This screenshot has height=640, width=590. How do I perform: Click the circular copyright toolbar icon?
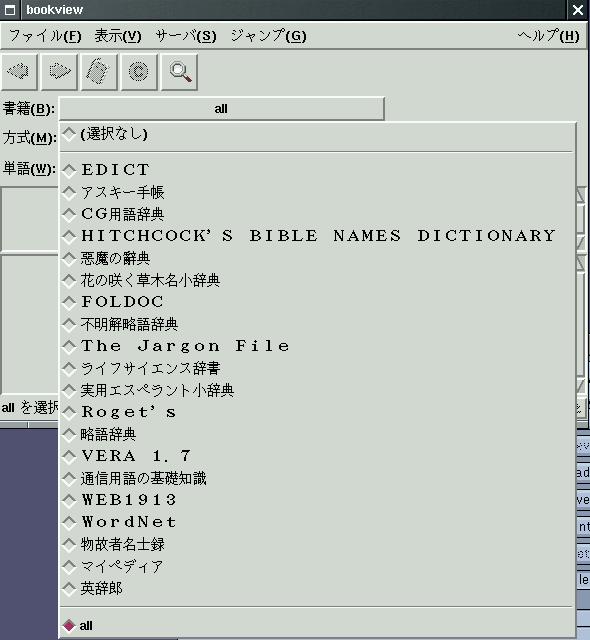(139, 71)
